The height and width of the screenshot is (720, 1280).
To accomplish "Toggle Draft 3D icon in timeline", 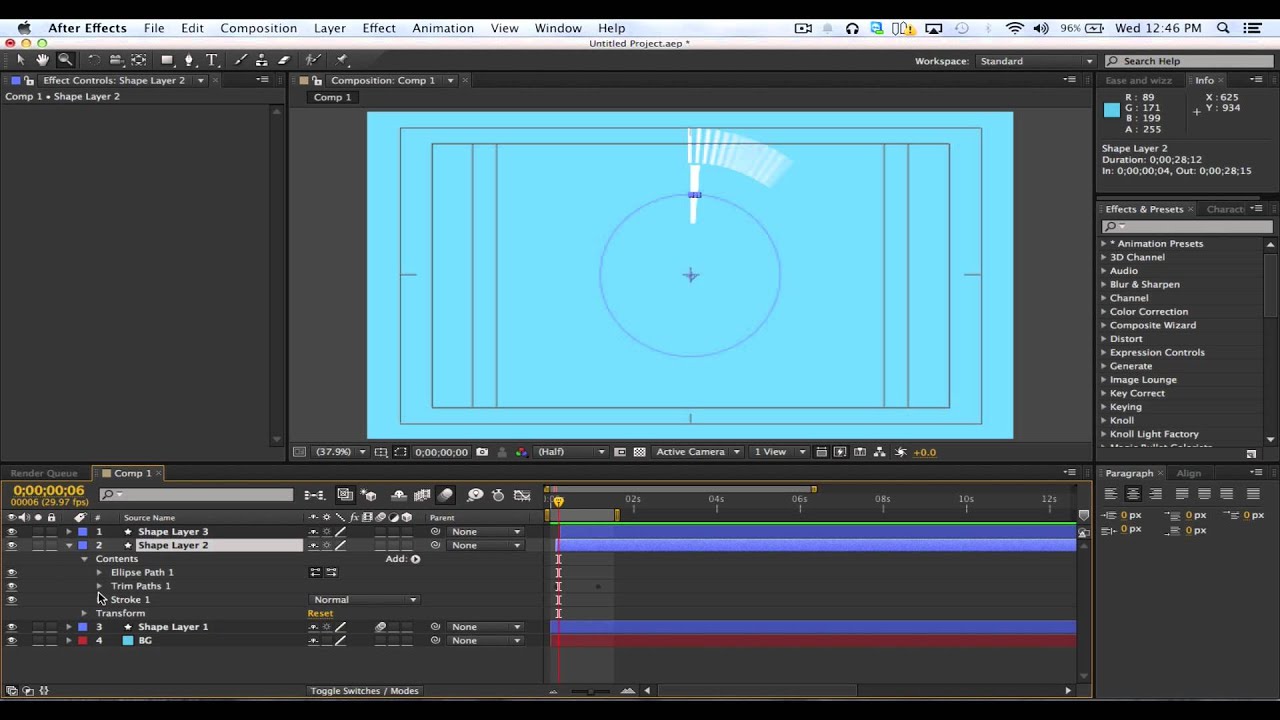I will (369, 495).
